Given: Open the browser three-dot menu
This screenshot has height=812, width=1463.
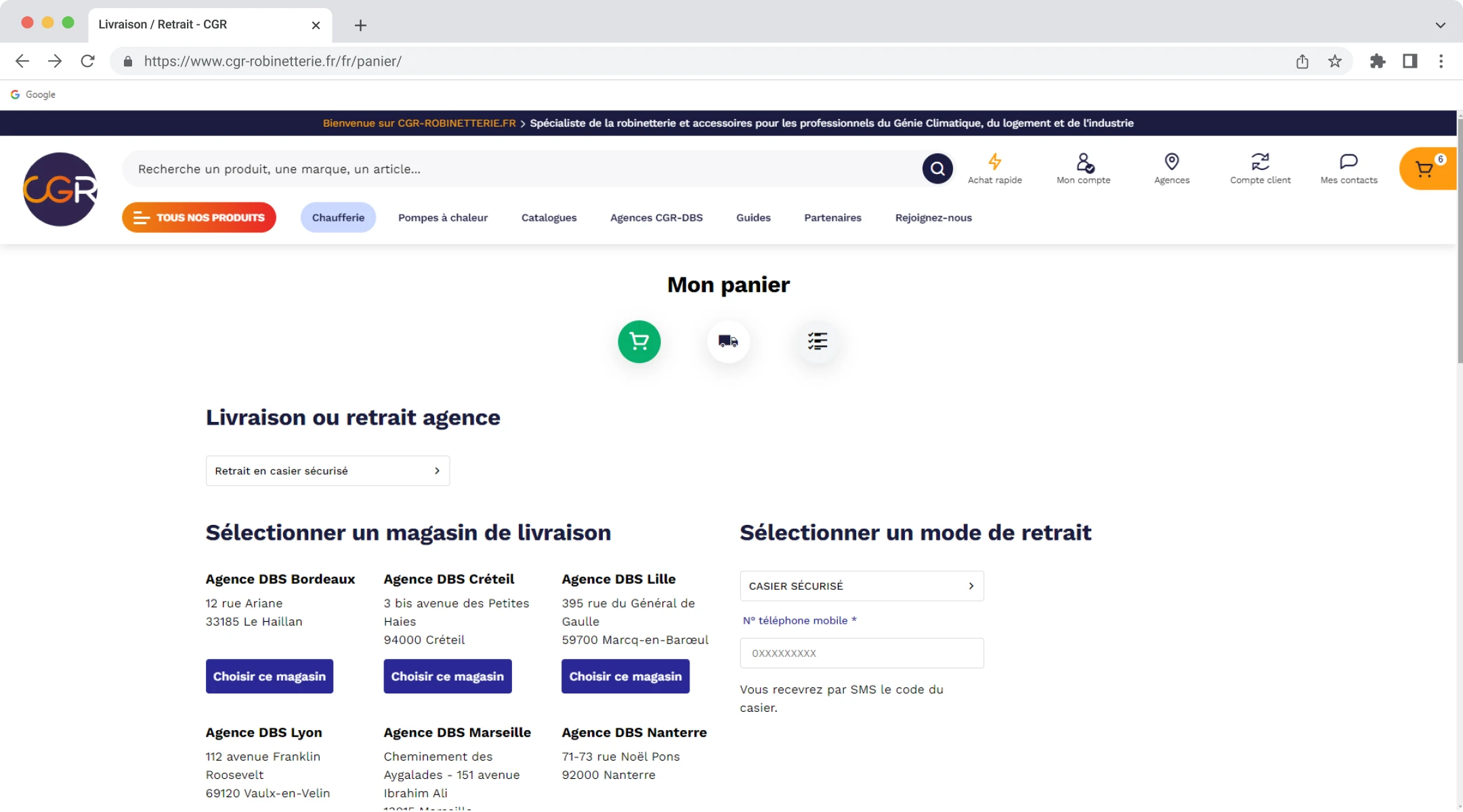Looking at the screenshot, I should click(x=1441, y=62).
